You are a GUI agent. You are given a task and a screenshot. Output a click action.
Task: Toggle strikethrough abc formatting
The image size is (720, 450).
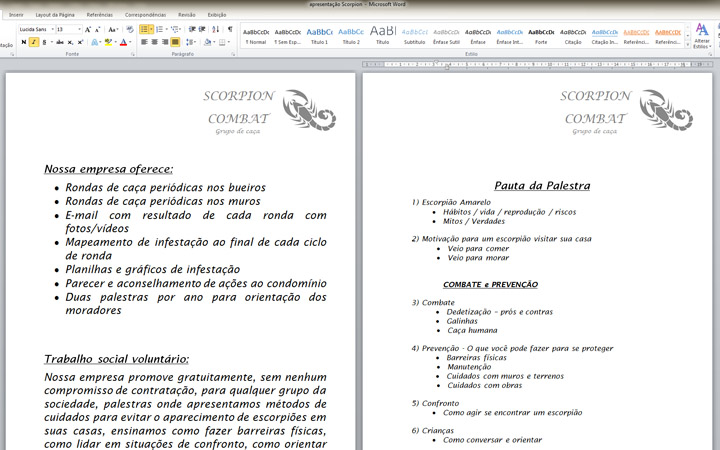point(60,42)
